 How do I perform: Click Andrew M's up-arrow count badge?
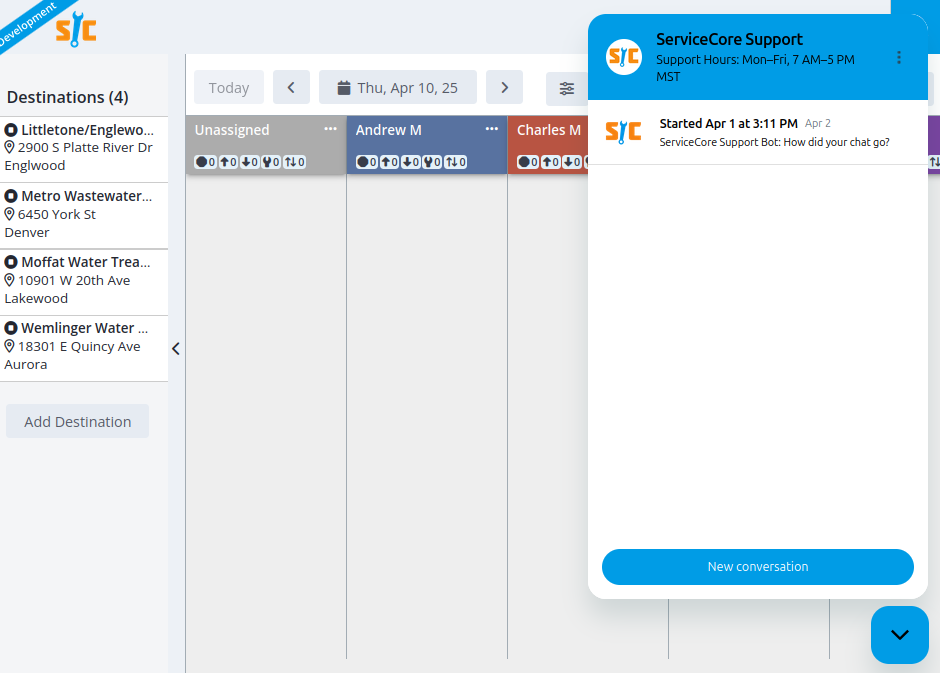click(x=389, y=162)
